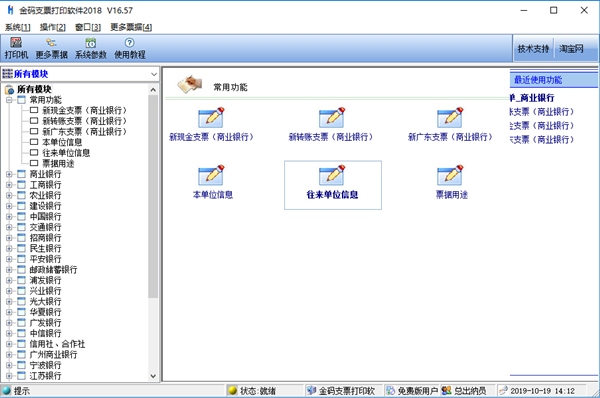Open the 系统[1] menu

(18, 27)
